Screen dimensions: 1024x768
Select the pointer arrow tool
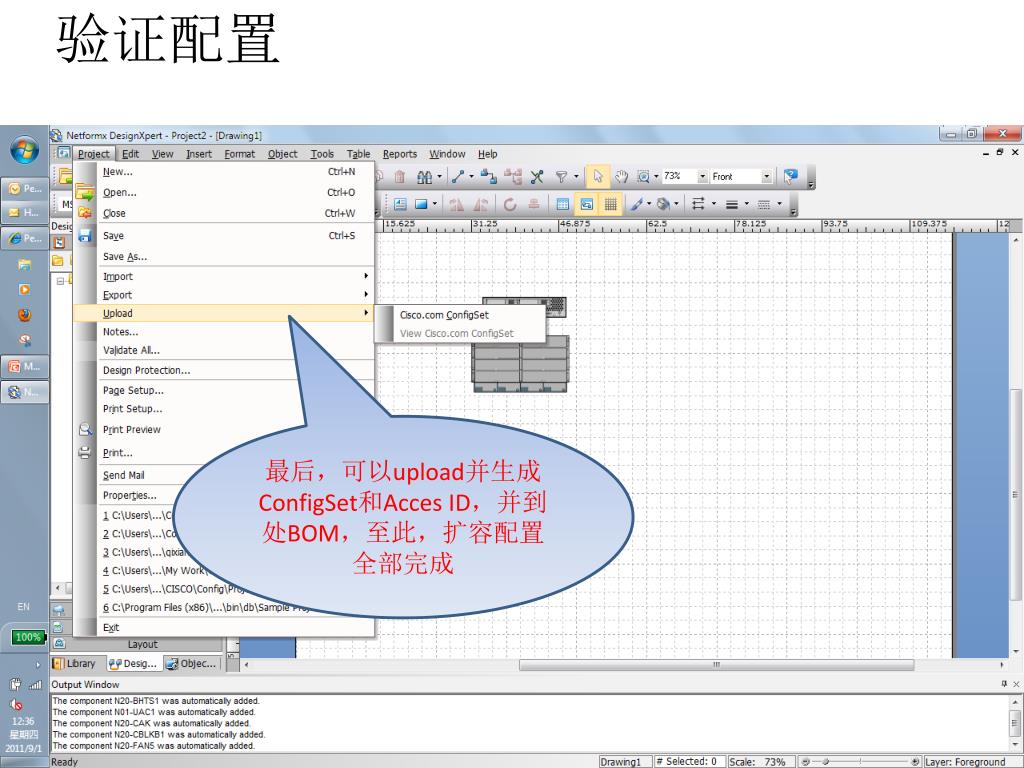pos(597,176)
